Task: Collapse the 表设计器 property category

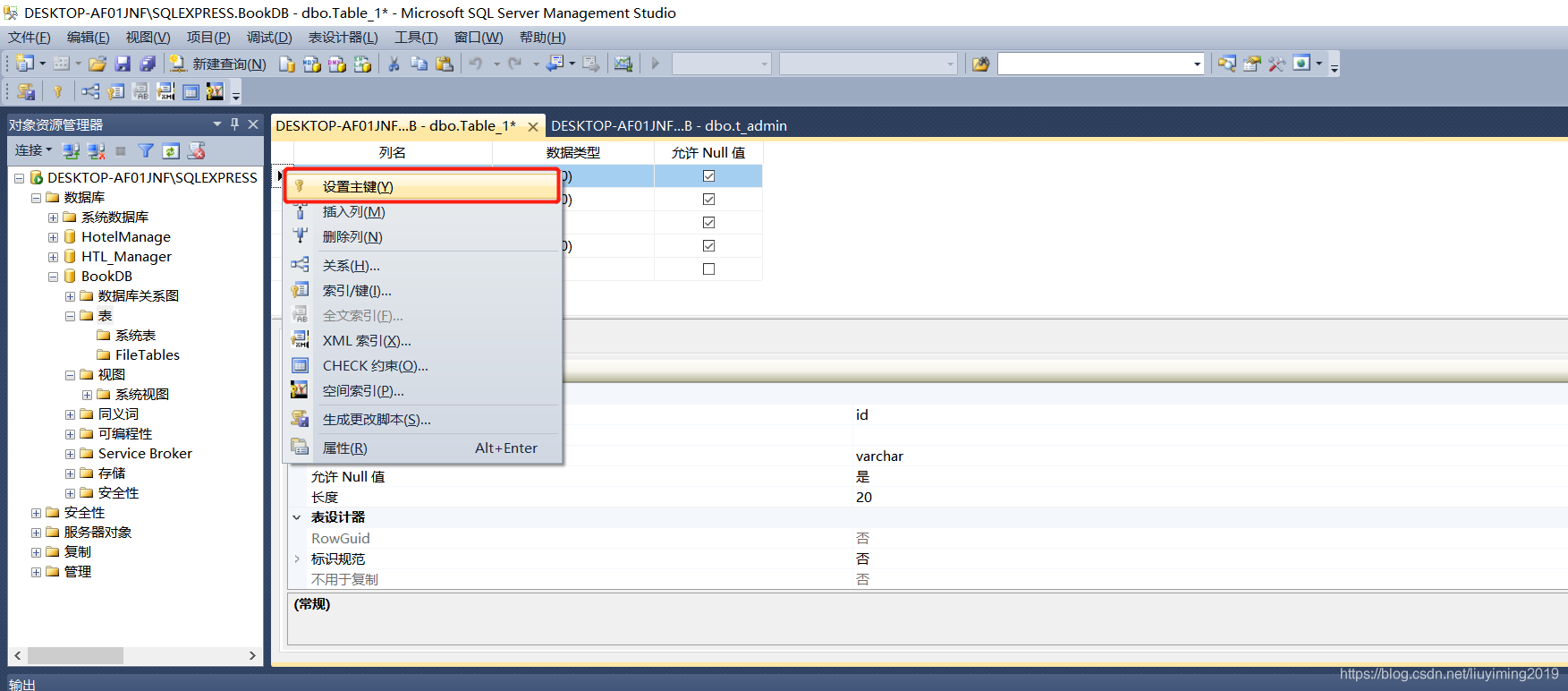Action: click(297, 517)
